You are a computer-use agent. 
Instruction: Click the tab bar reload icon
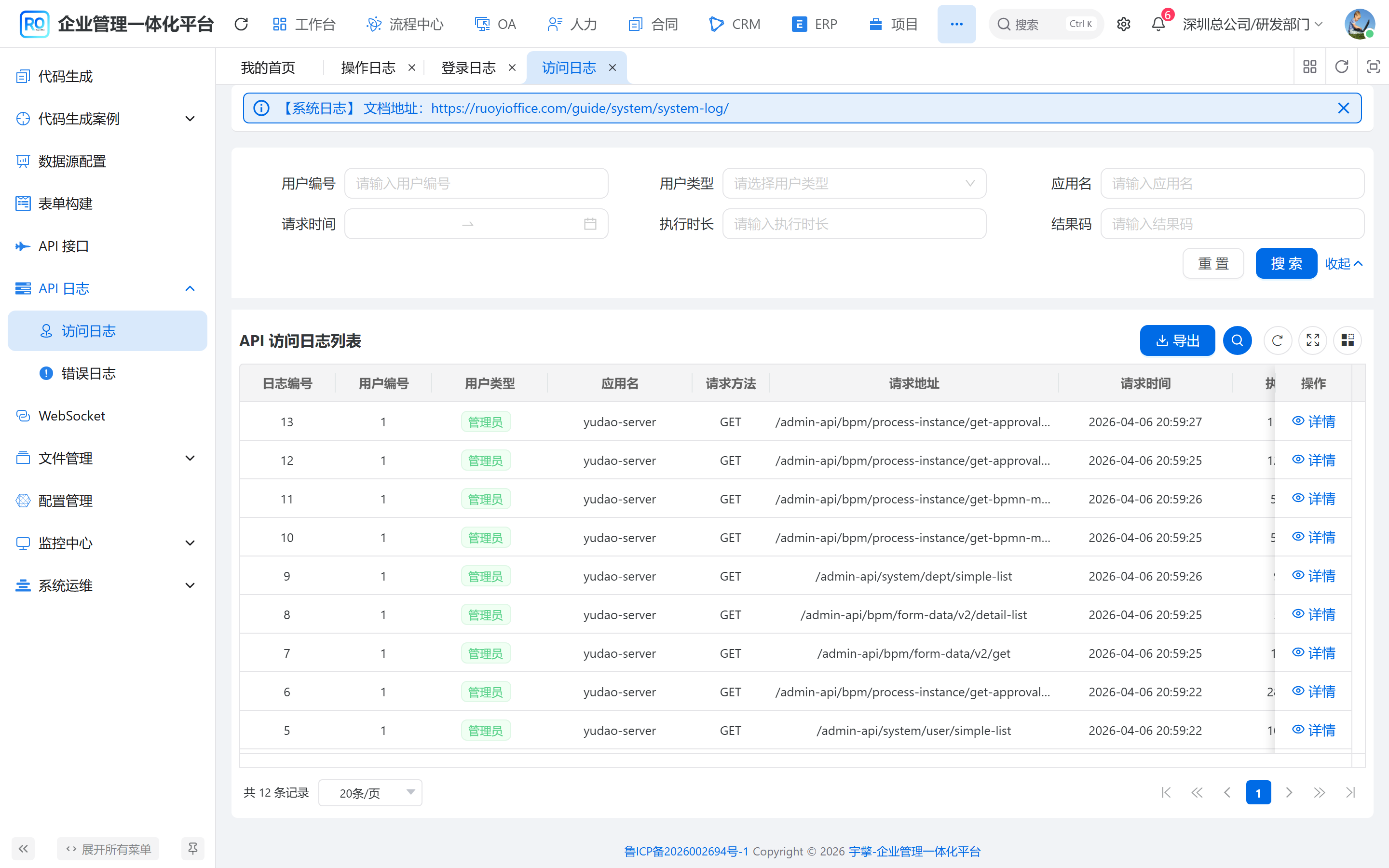click(x=1341, y=67)
